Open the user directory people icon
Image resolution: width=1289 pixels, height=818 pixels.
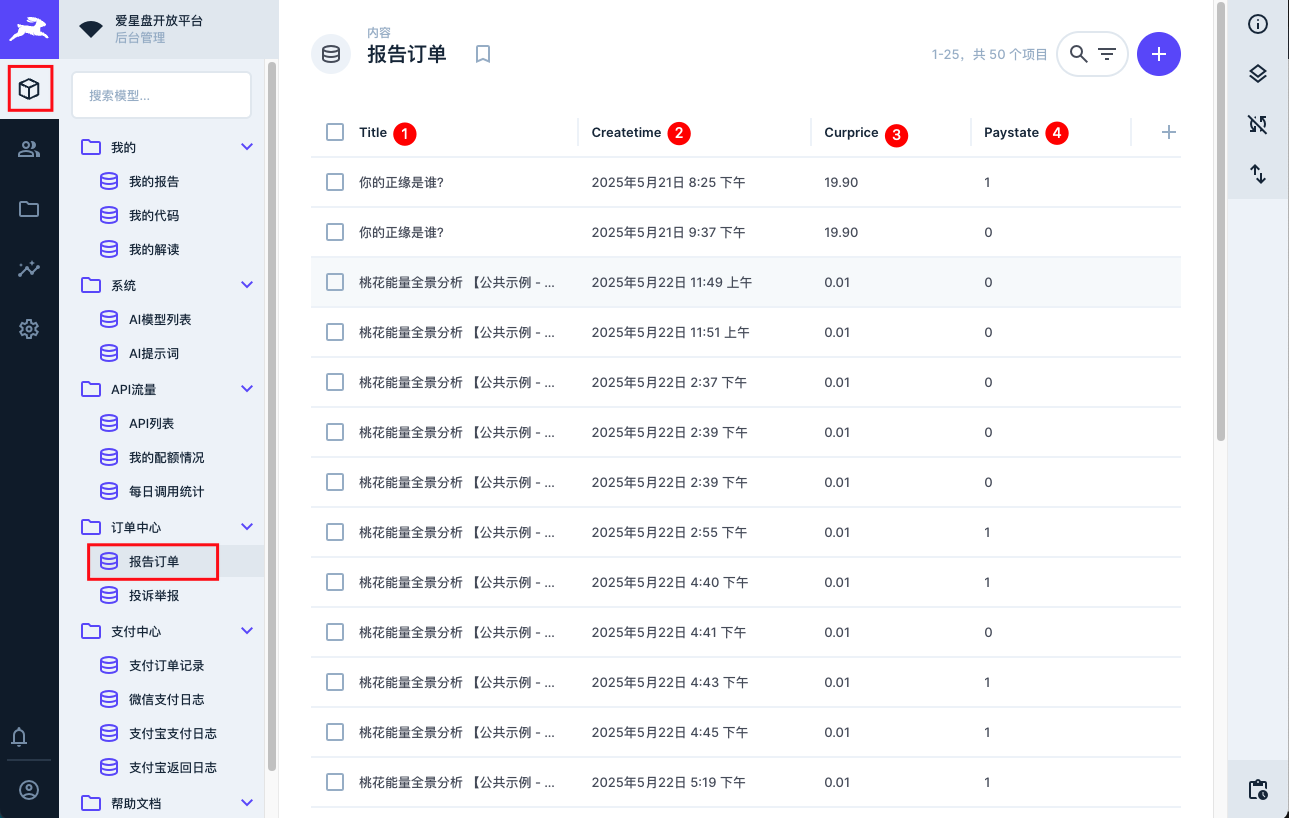[29, 149]
